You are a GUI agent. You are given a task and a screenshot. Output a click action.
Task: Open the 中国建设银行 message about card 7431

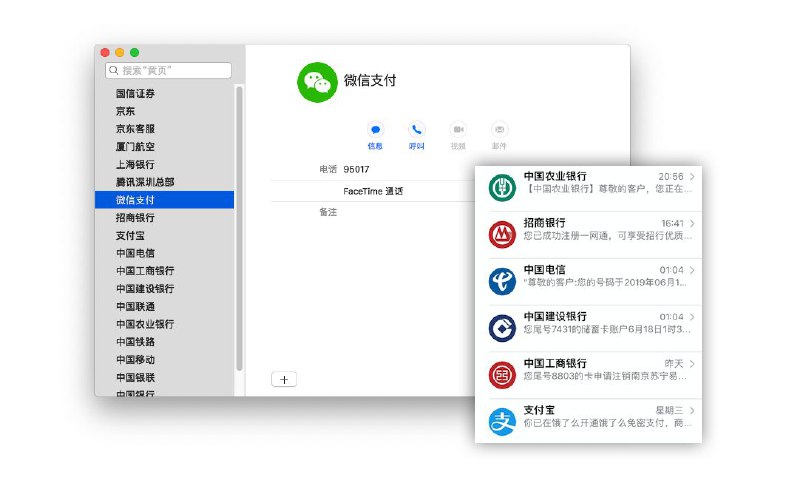pyautogui.click(x=607, y=329)
